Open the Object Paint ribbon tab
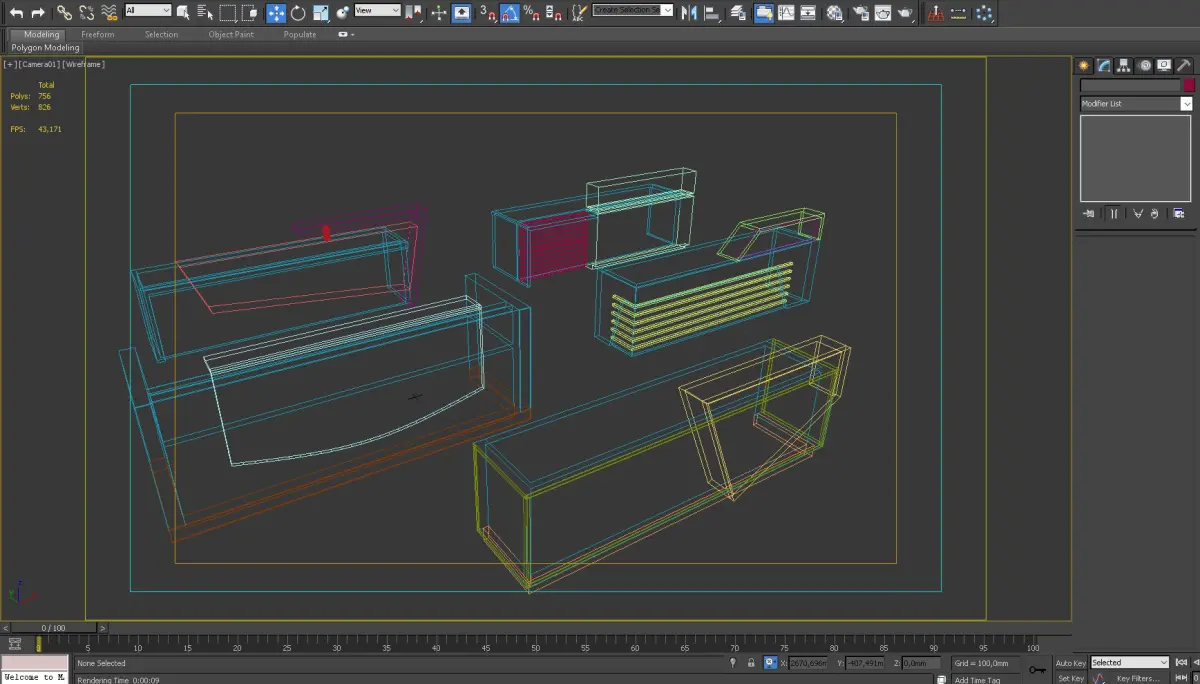The height and width of the screenshot is (684, 1200). pos(231,34)
